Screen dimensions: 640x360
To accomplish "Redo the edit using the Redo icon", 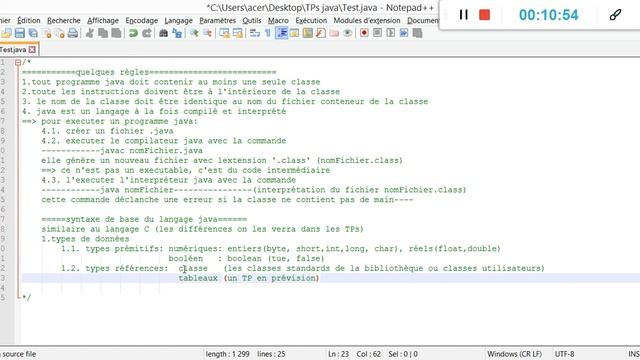I will pos(147,33).
